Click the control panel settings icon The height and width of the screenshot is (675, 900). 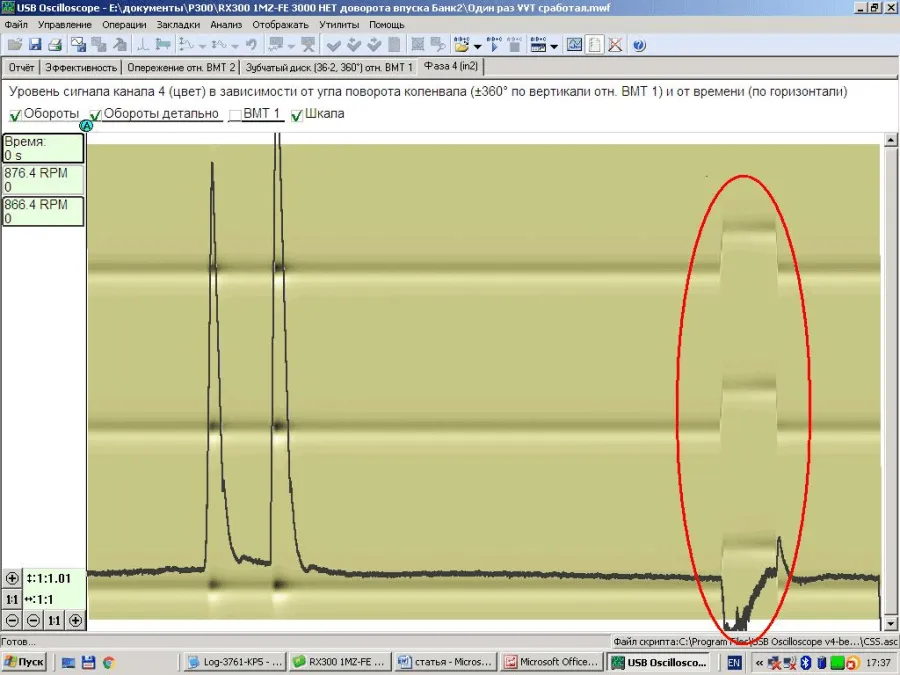538,45
